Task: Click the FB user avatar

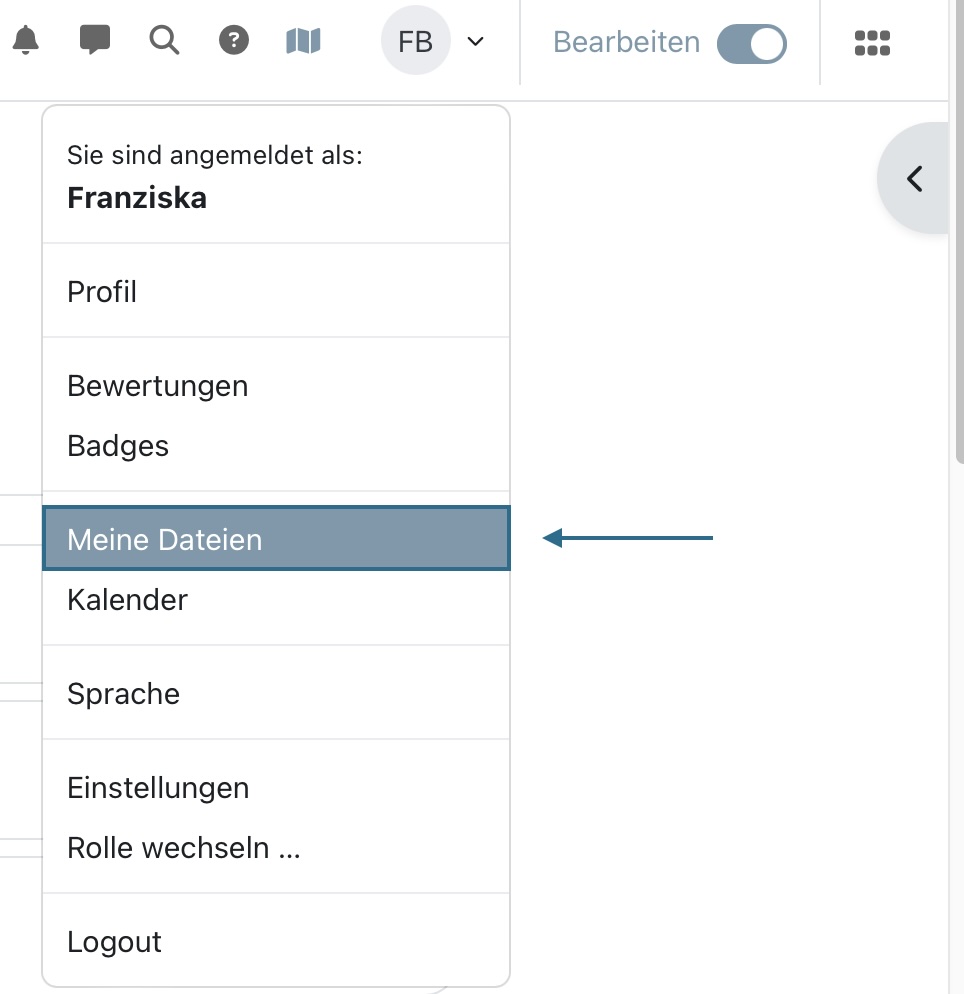Action: (416, 41)
